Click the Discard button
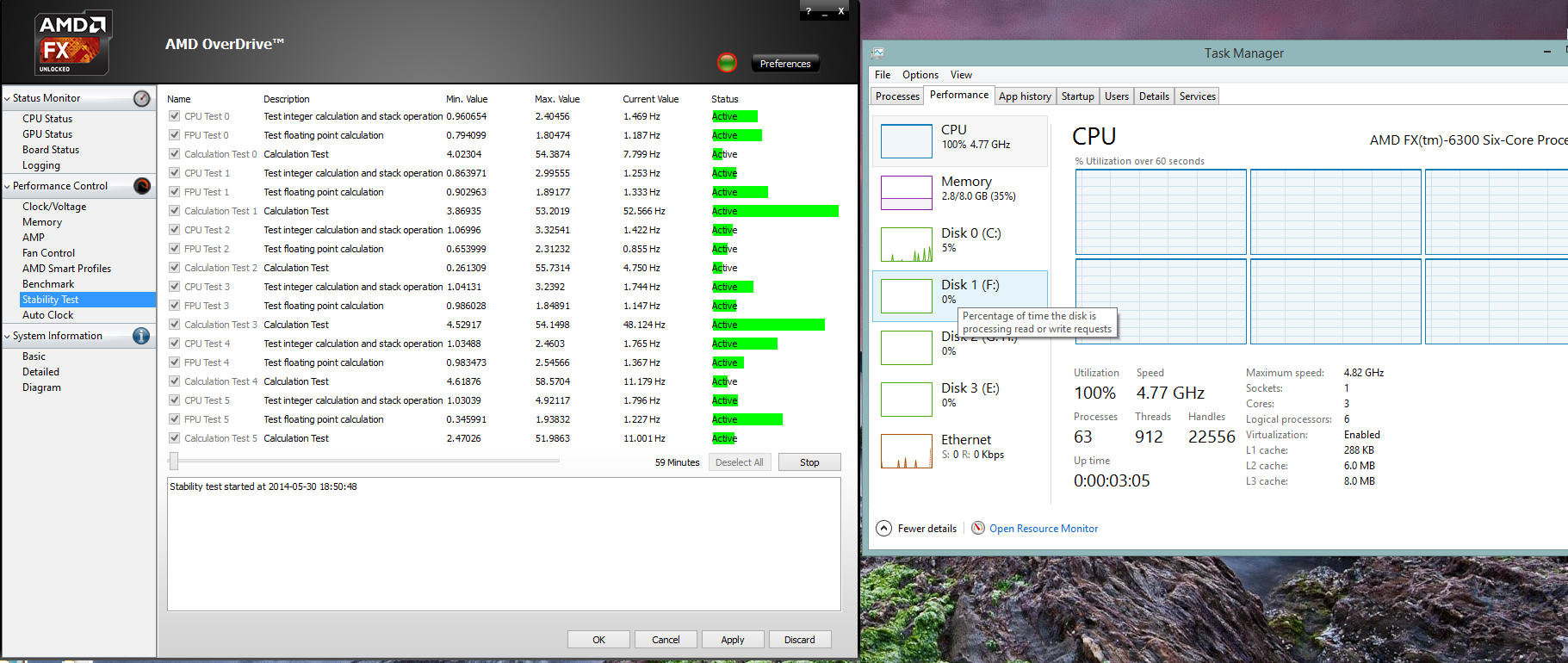The image size is (1568, 663). 800,640
